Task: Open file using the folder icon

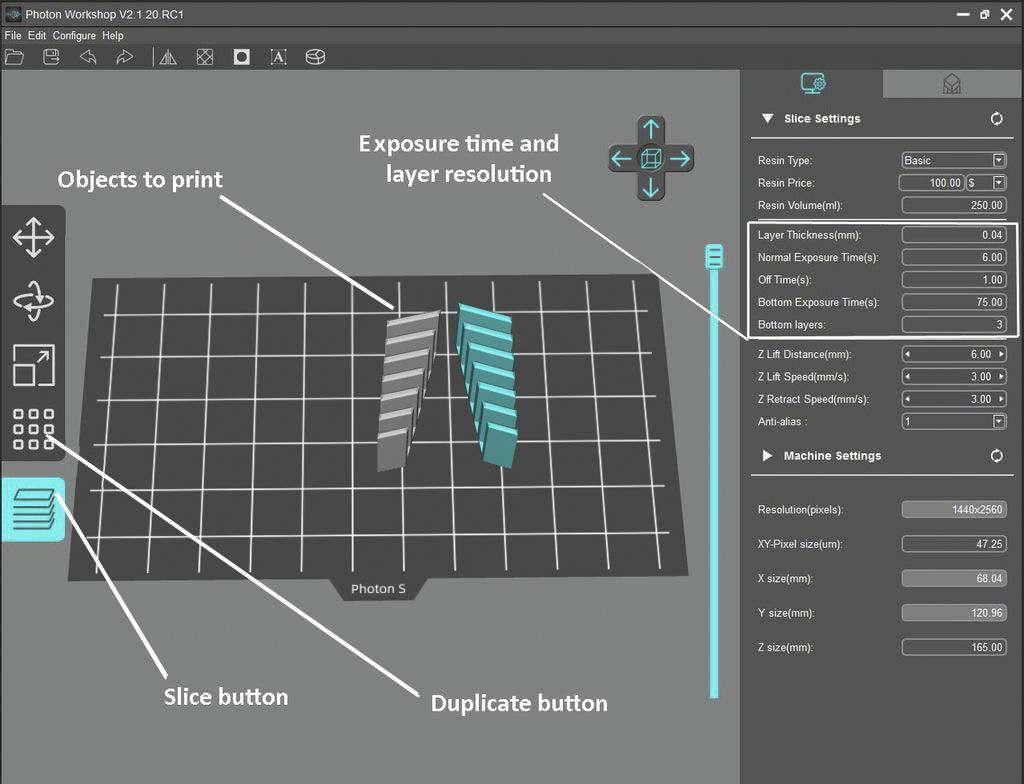Action: [x=14, y=57]
